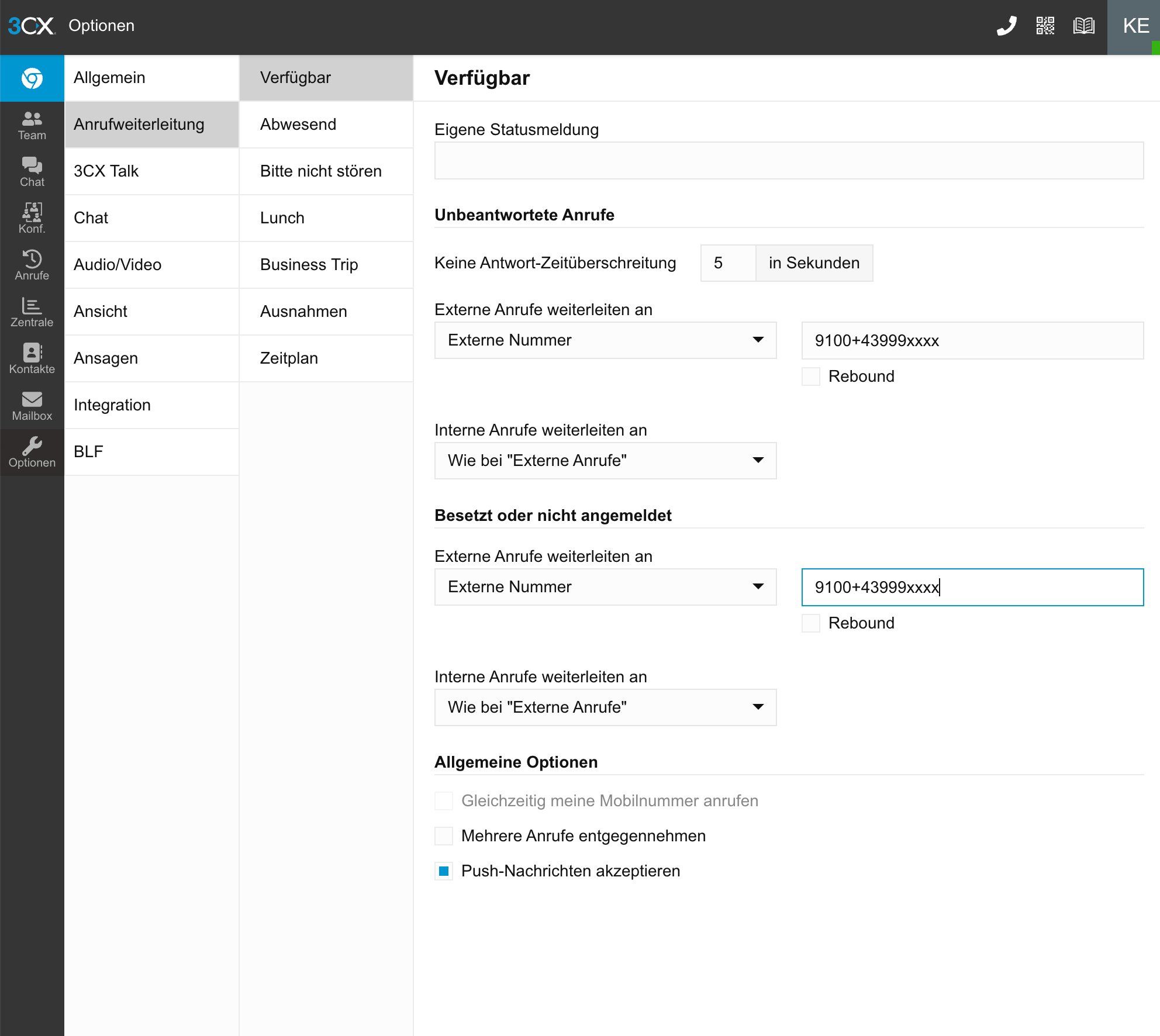Open the Anrufe call history icon
This screenshot has width=1160, height=1036.
click(32, 265)
